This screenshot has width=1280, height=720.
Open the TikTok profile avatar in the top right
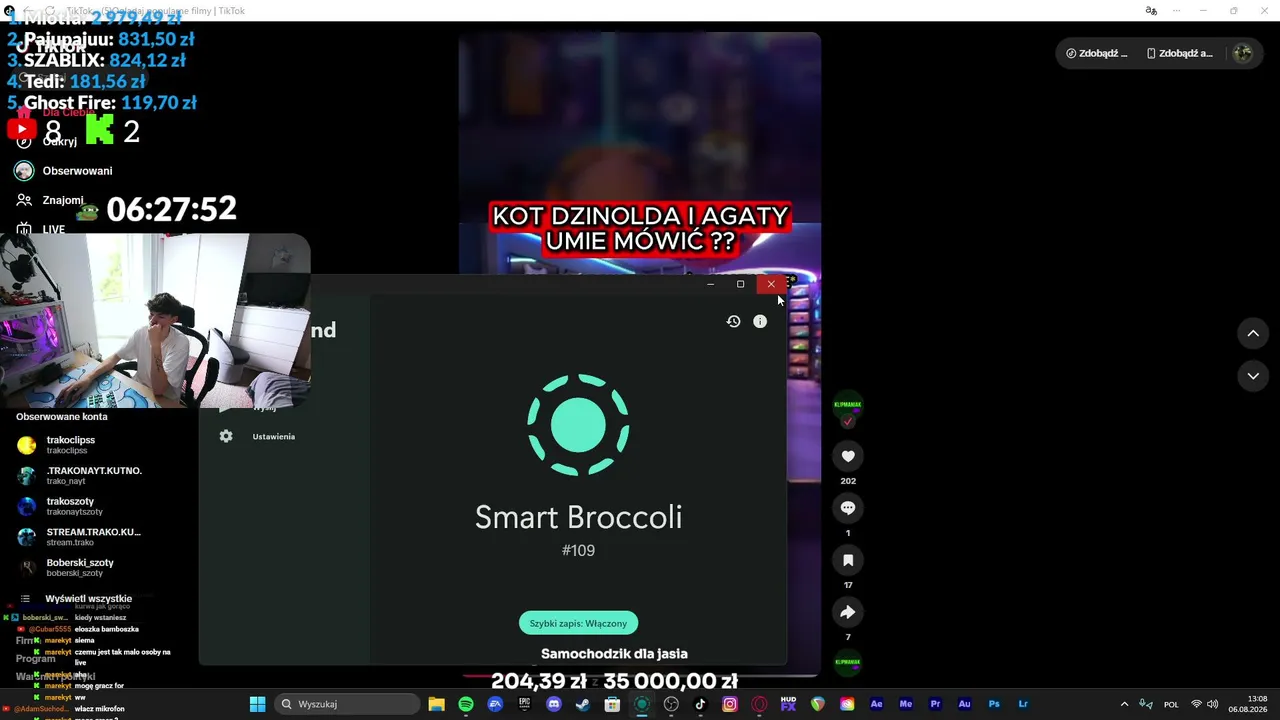click(x=1243, y=53)
